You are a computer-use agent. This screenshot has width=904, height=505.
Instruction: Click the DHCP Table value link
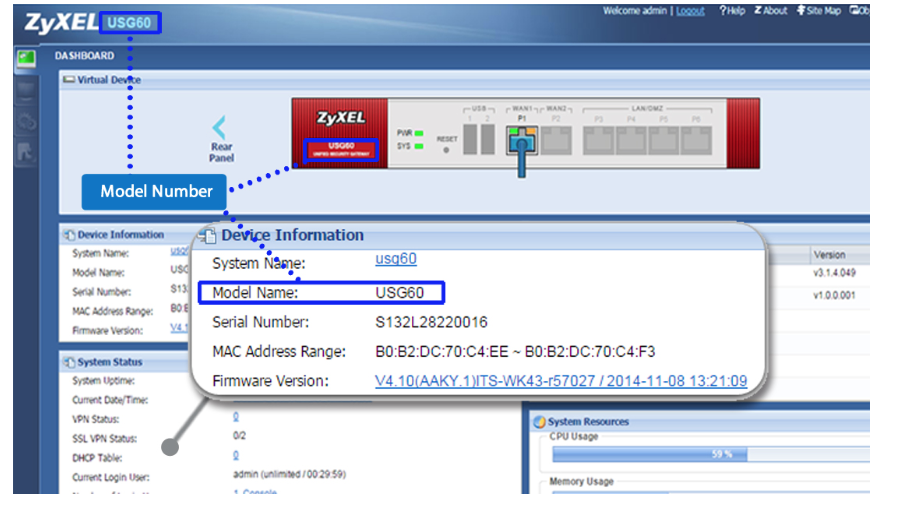[236, 455]
